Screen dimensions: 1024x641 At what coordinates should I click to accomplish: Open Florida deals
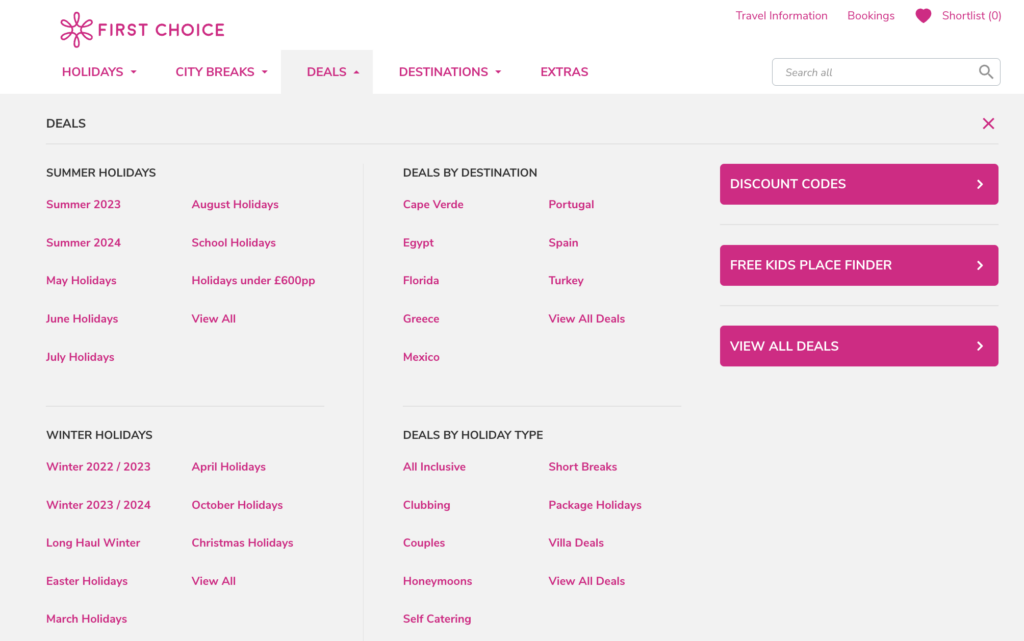421,281
